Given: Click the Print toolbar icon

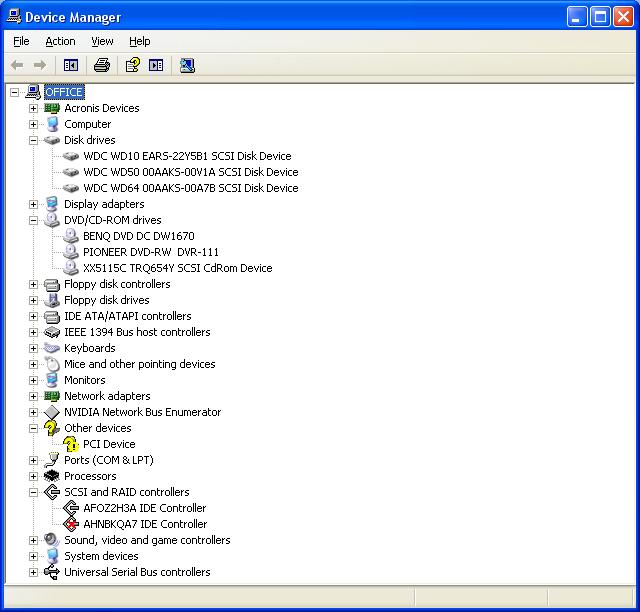Looking at the screenshot, I should 101,65.
